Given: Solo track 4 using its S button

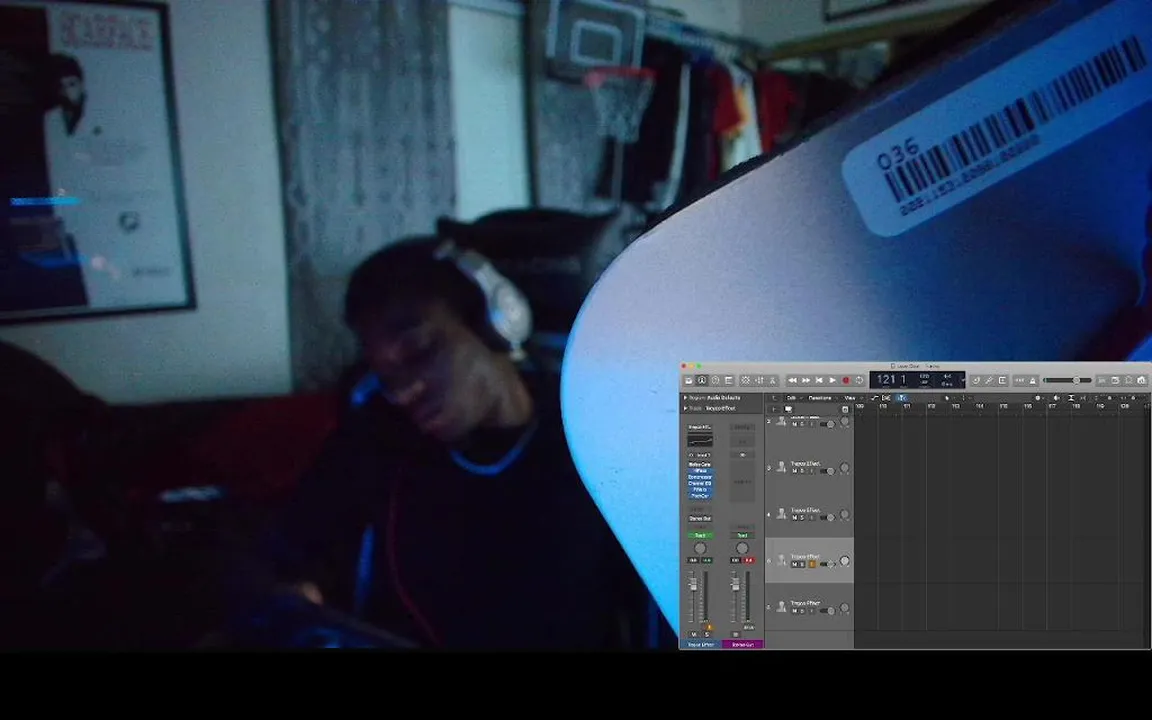Looking at the screenshot, I should (x=802, y=517).
